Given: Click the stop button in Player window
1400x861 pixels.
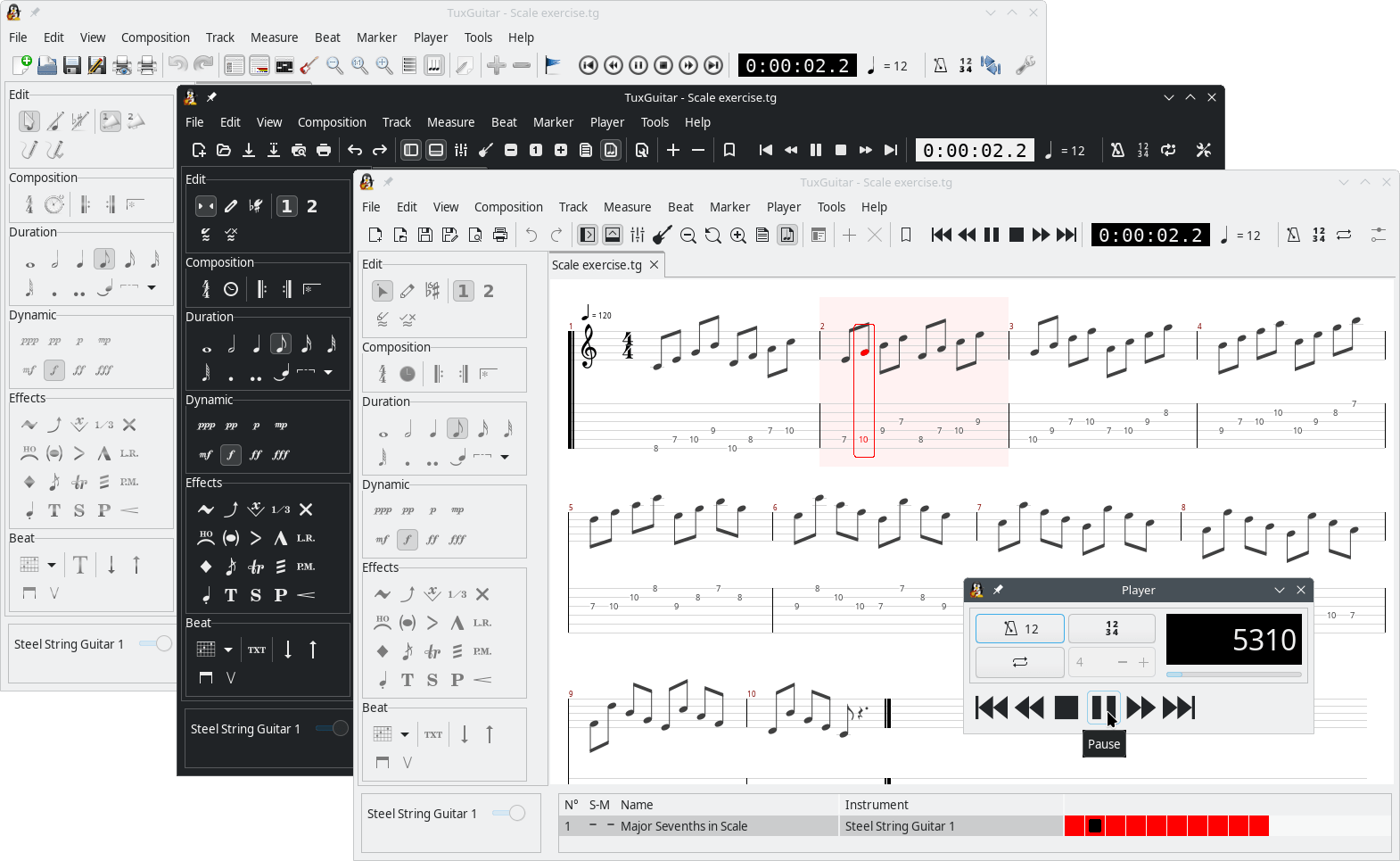Looking at the screenshot, I should [x=1066, y=708].
